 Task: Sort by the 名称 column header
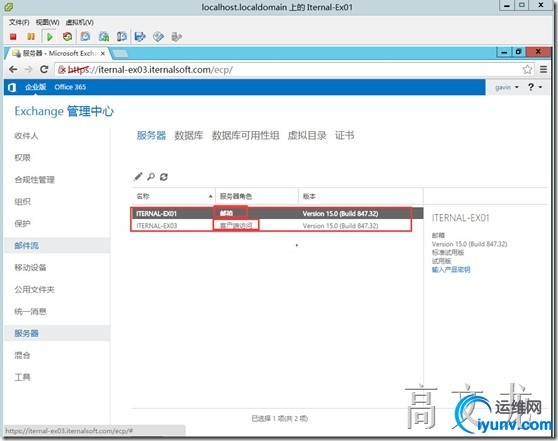click(x=174, y=196)
